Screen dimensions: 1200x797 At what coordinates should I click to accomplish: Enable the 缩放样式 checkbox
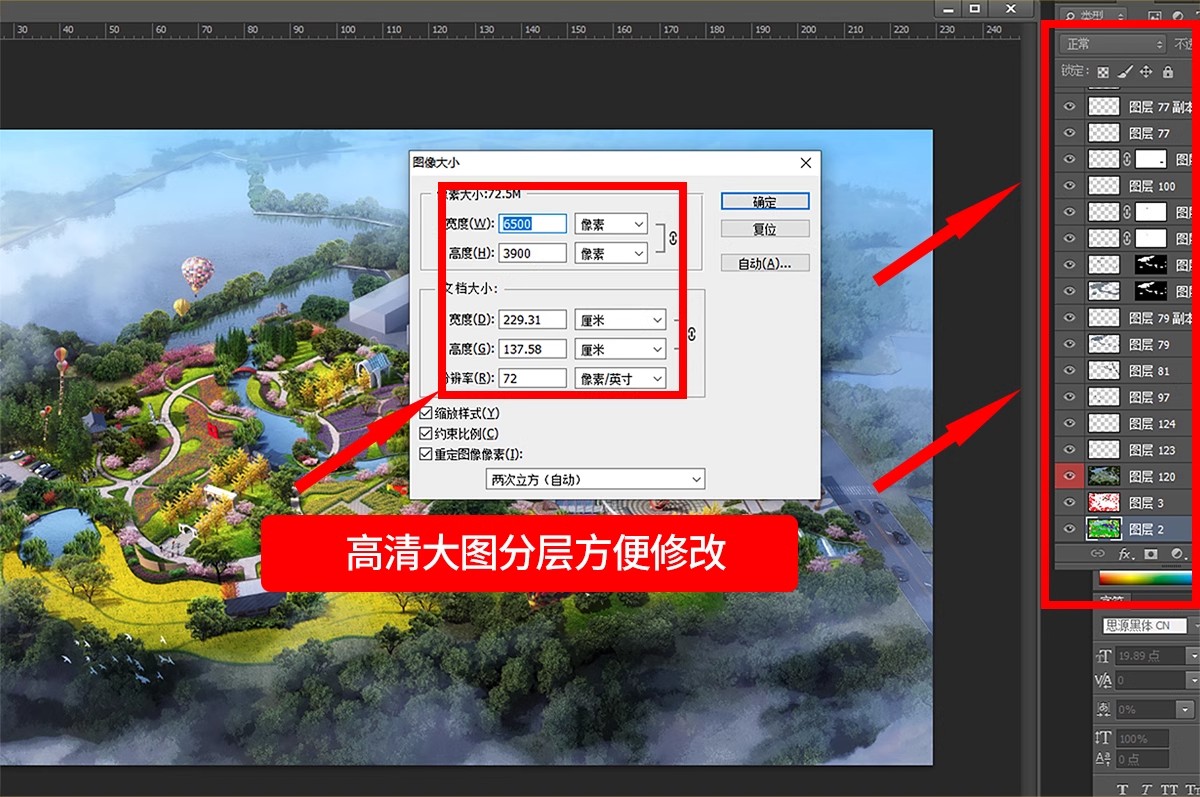point(425,412)
